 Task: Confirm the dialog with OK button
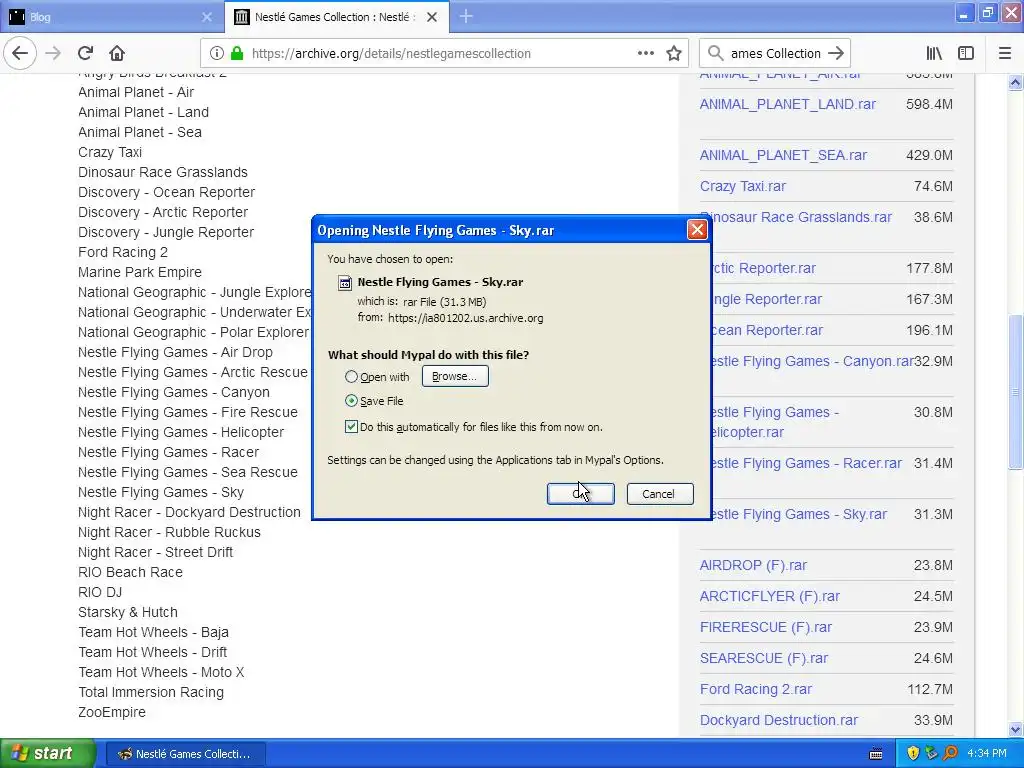pyautogui.click(x=581, y=494)
